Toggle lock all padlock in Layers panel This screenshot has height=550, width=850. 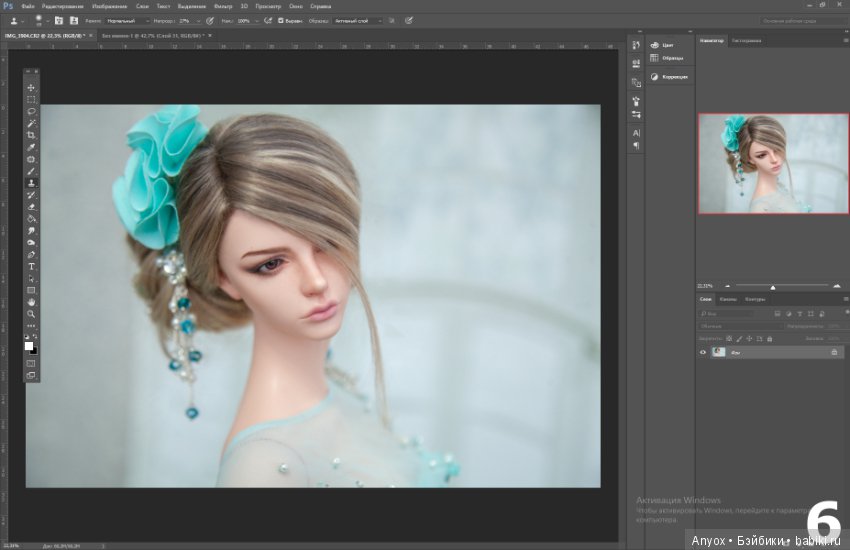pyautogui.click(x=769, y=339)
